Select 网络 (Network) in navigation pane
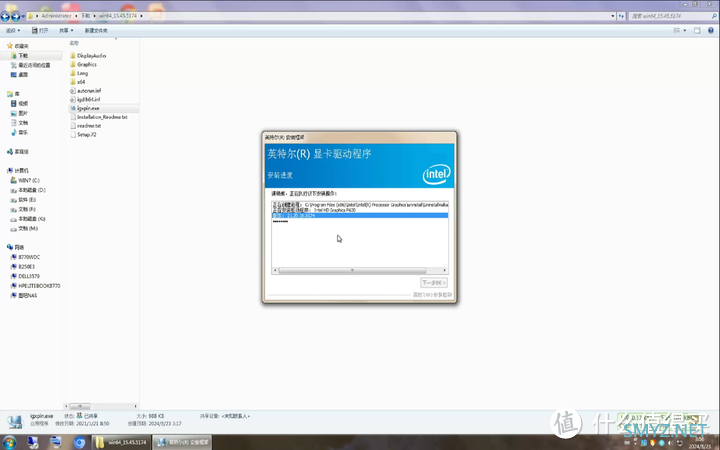Viewport: 720px width, 450px height. (x=15, y=247)
